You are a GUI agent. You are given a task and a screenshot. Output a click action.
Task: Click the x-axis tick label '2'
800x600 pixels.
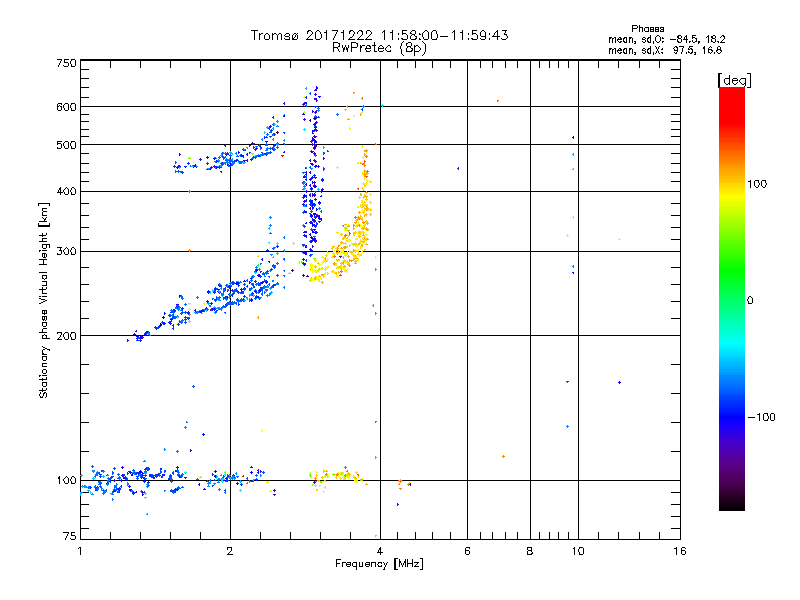pos(230,551)
